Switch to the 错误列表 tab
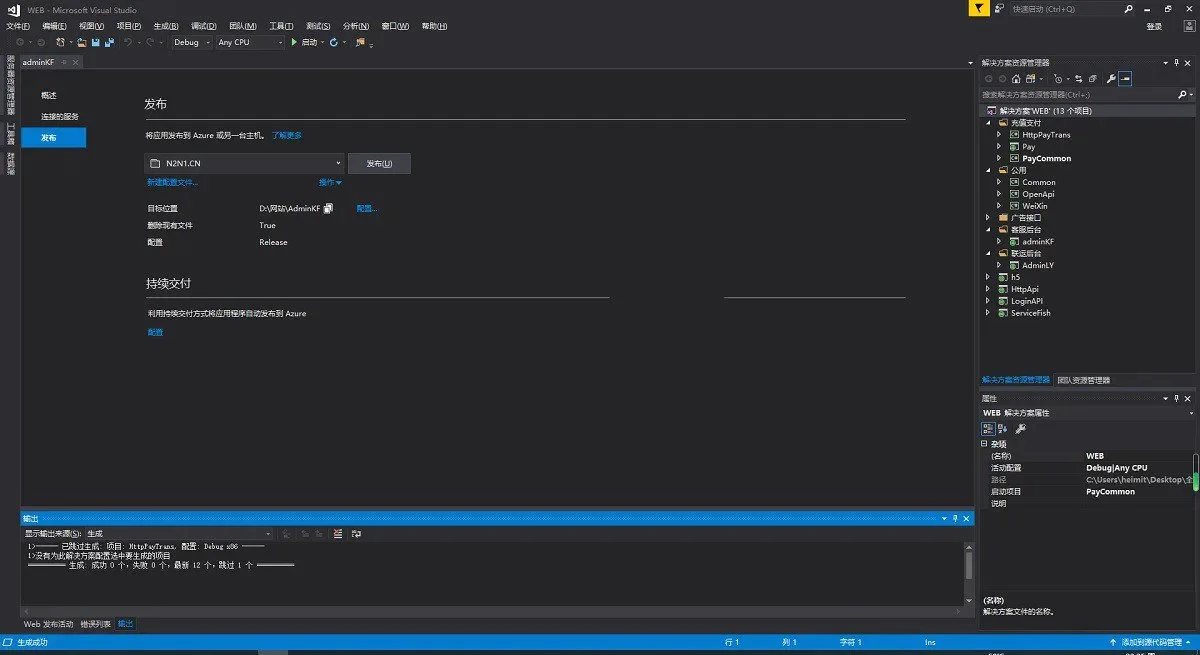Image resolution: width=1200 pixels, height=655 pixels. coord(96,624)
